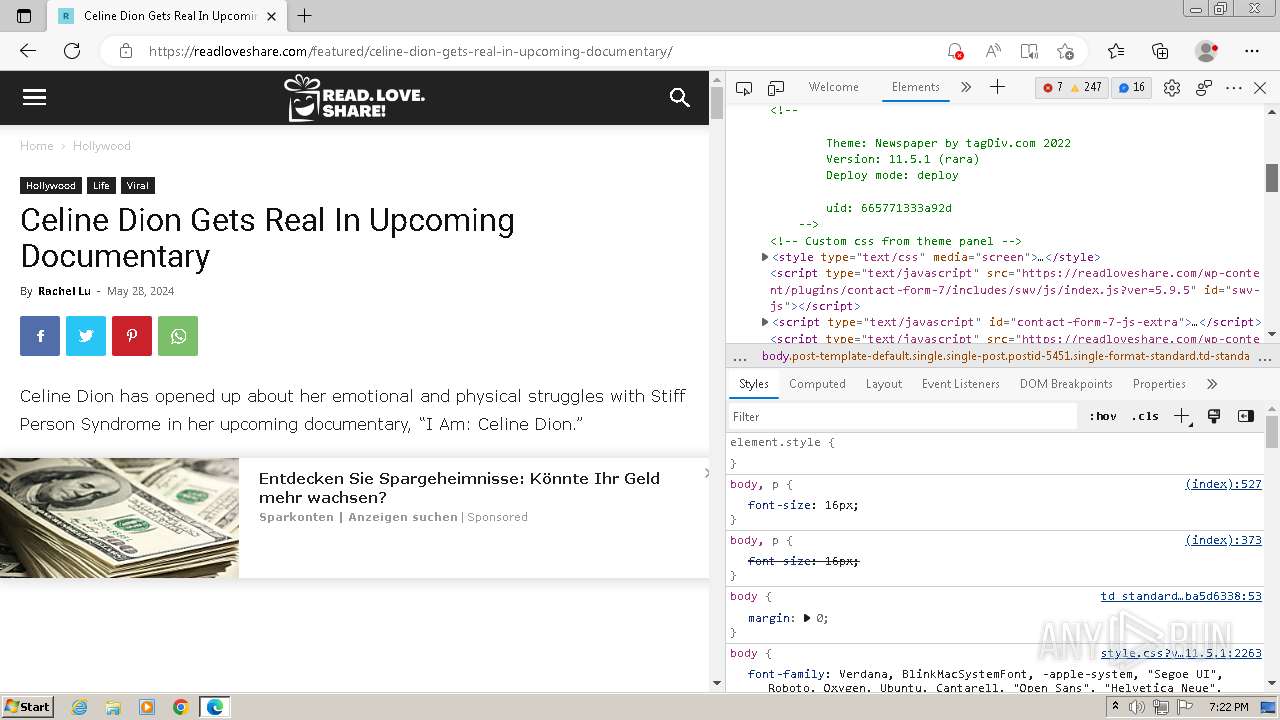Select the Computed tab
The height and width of the screenshot is (720, 1280).
point(817,384)
